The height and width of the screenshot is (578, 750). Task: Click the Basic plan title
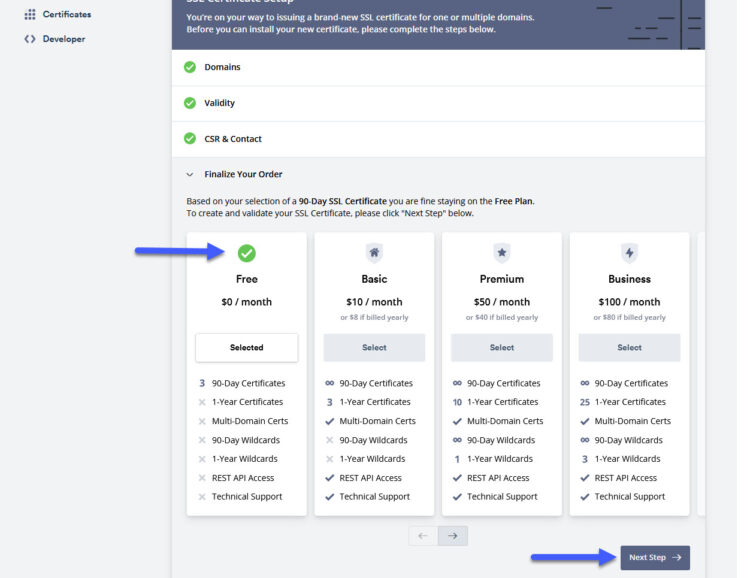click(374, 279)
